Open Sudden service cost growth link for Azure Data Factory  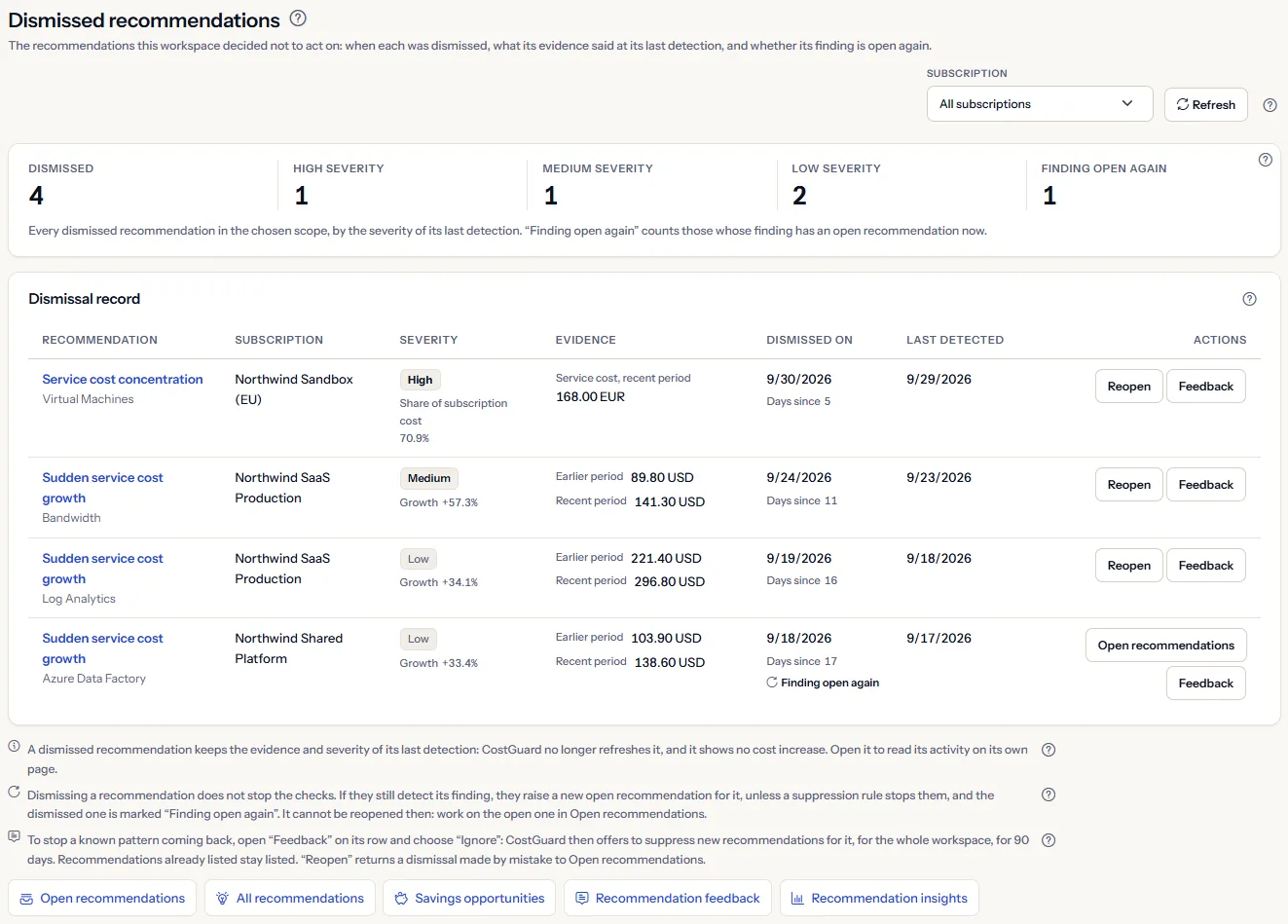tap(102, 648)
